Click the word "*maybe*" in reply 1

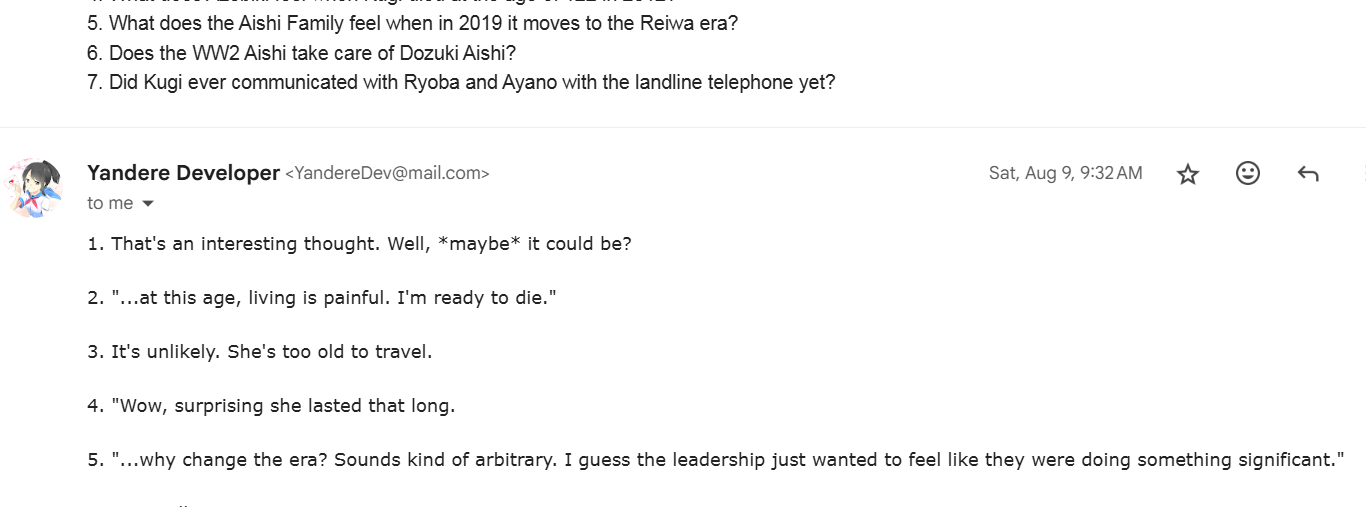pos(480,244)
